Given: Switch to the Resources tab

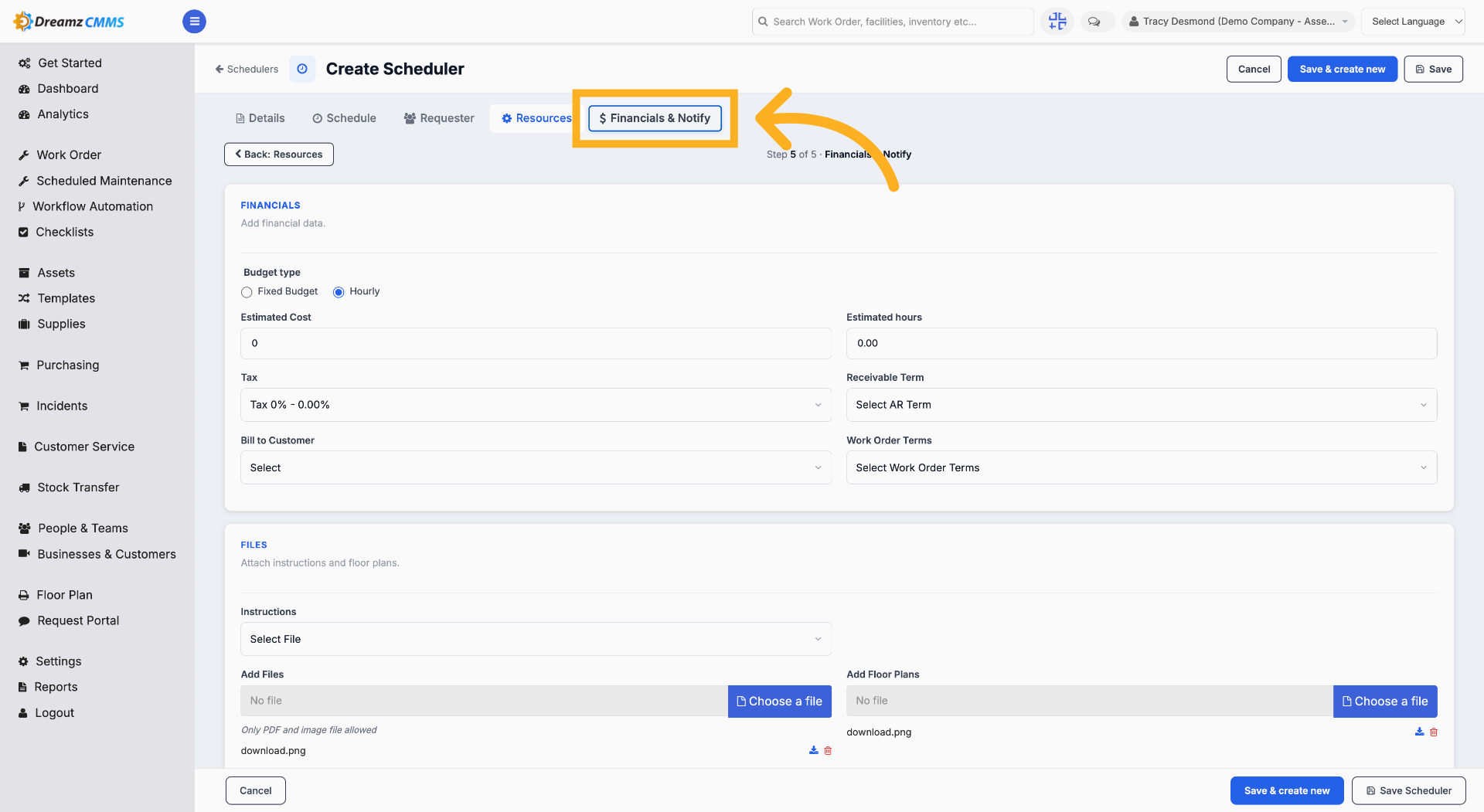Looking at the screenshot, I should point(536,118).
